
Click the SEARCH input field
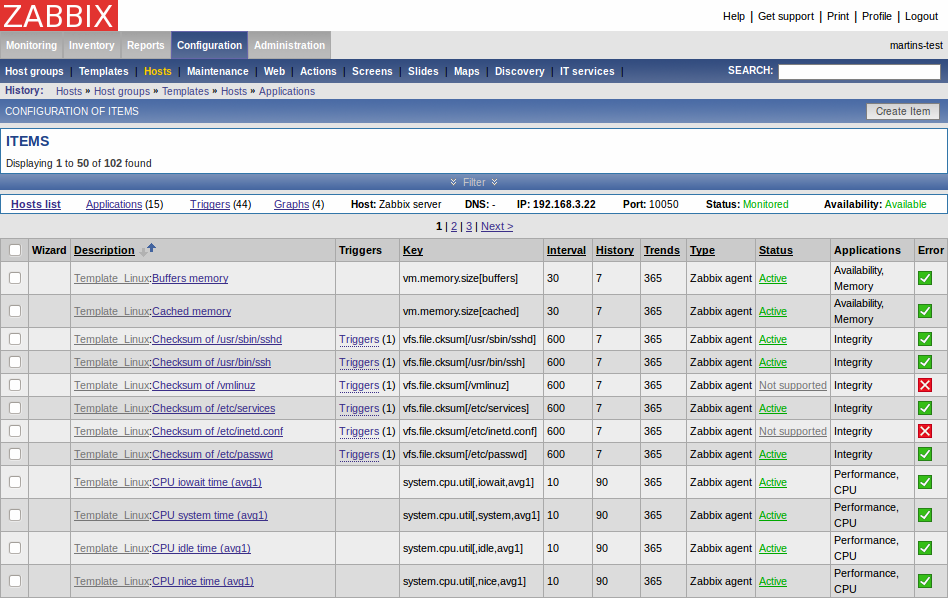pos(859,71)
